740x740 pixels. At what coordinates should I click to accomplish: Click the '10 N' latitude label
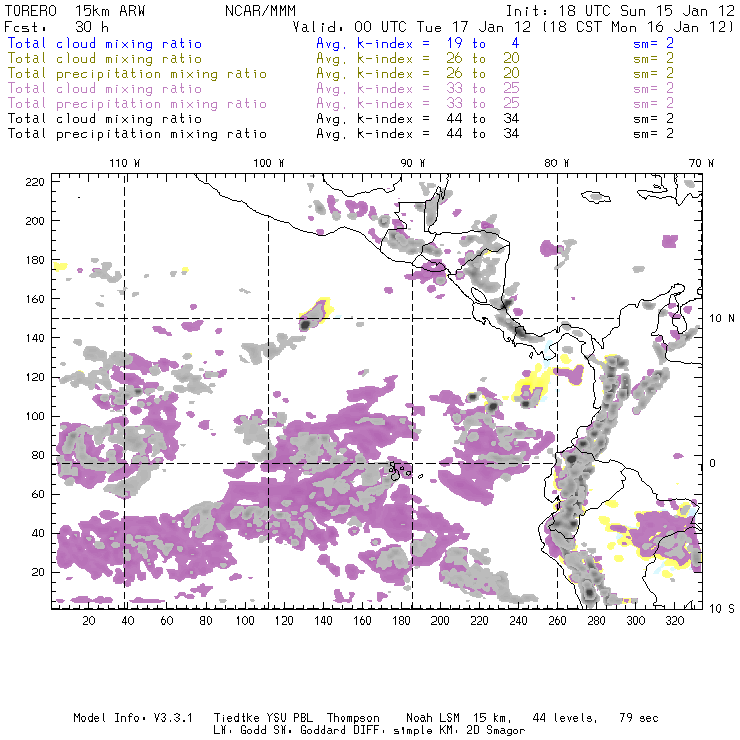pyautogui.click(x=722, y=319)
